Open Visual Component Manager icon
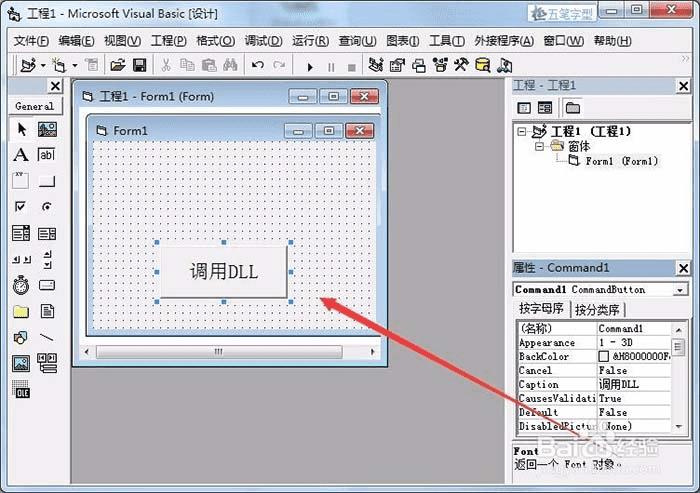 (x=504, y=66)
